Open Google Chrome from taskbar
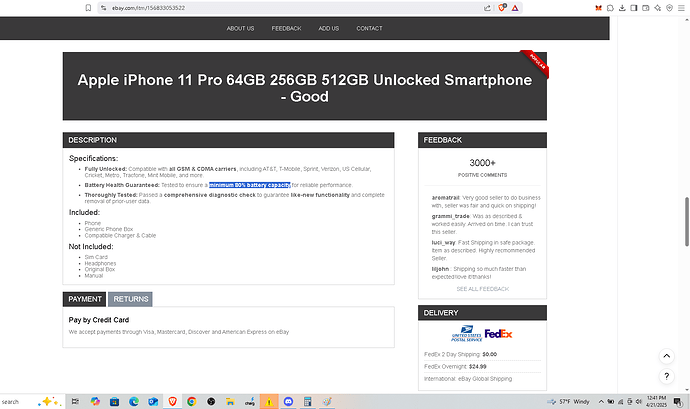This screenshot has width=690, height=409. click(x=191, y=402)
